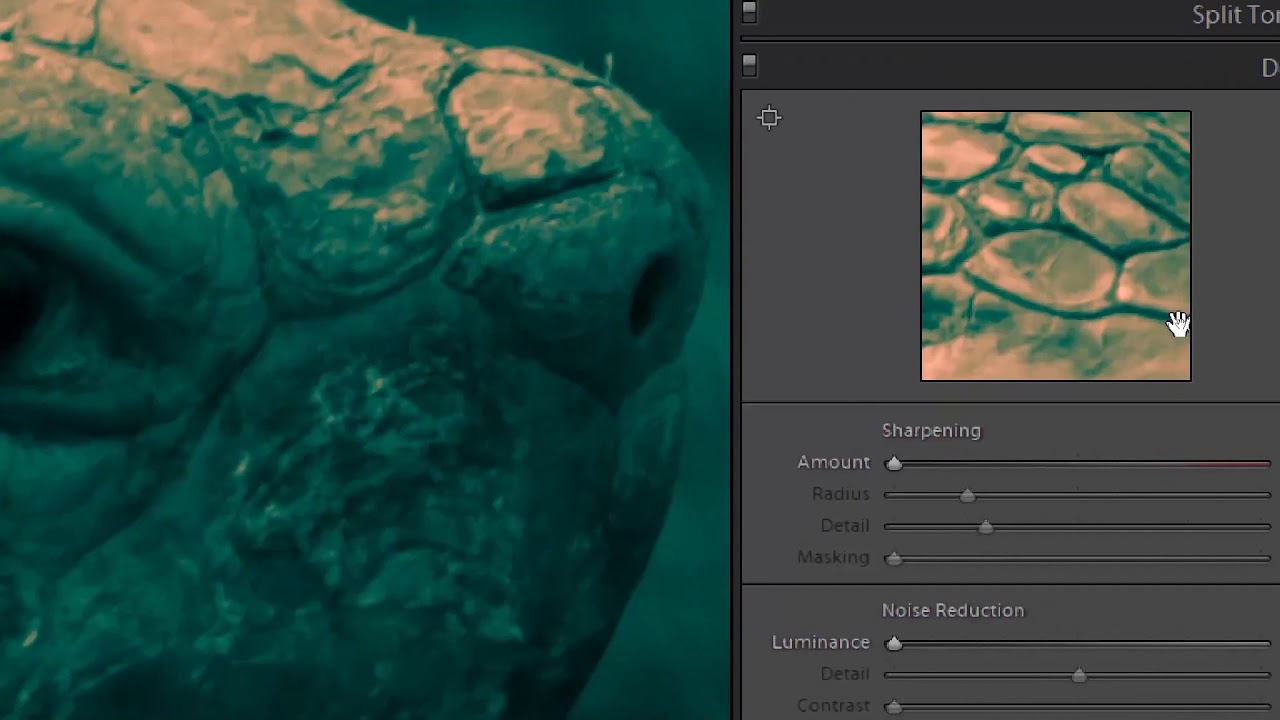
Task: Click the Radius label in Sharpening
Action: point(840,494)
